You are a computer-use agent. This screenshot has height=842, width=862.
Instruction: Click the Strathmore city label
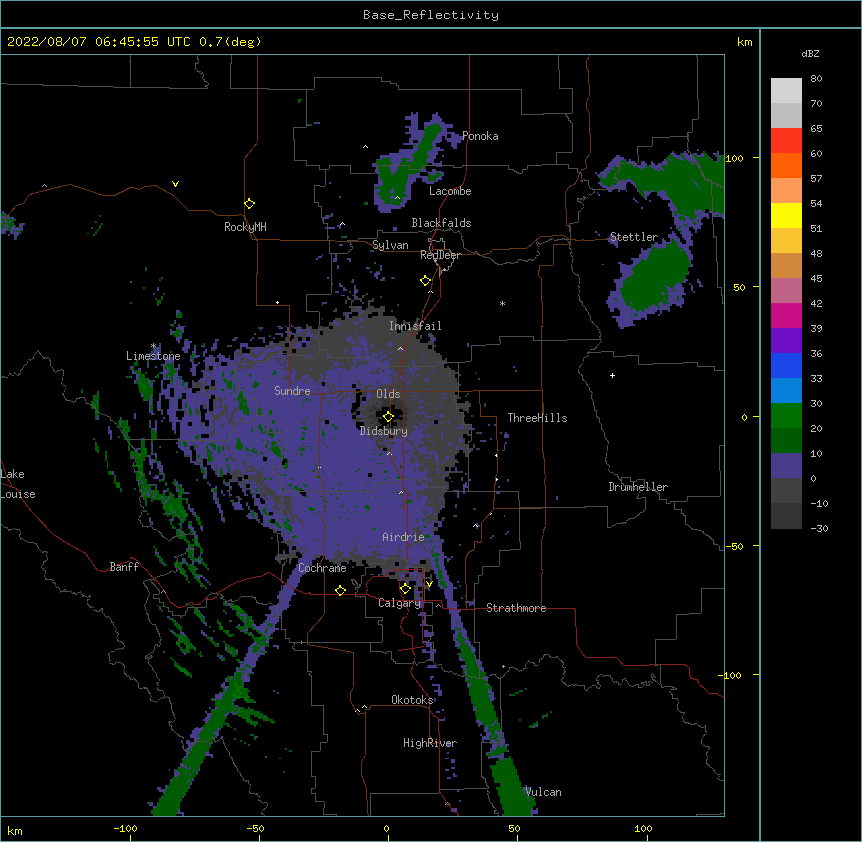pyautogui.click(x=516, y=608)
